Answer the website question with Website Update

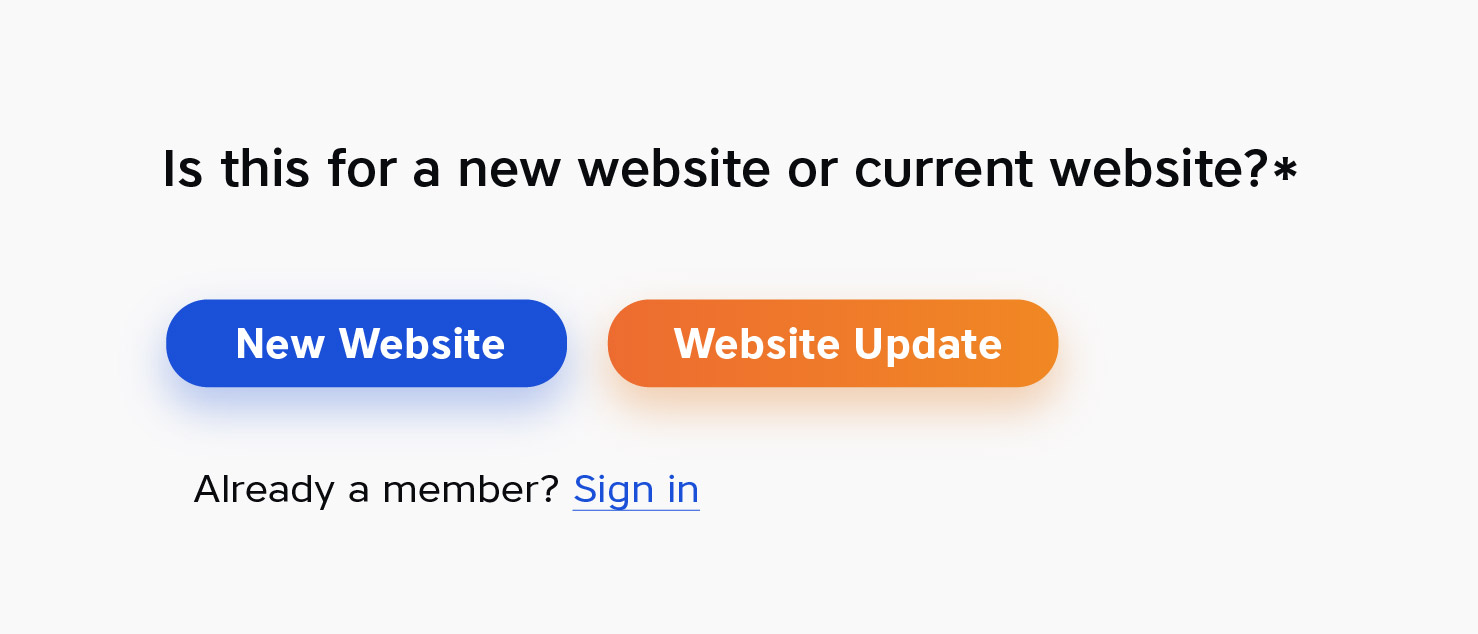832,343
